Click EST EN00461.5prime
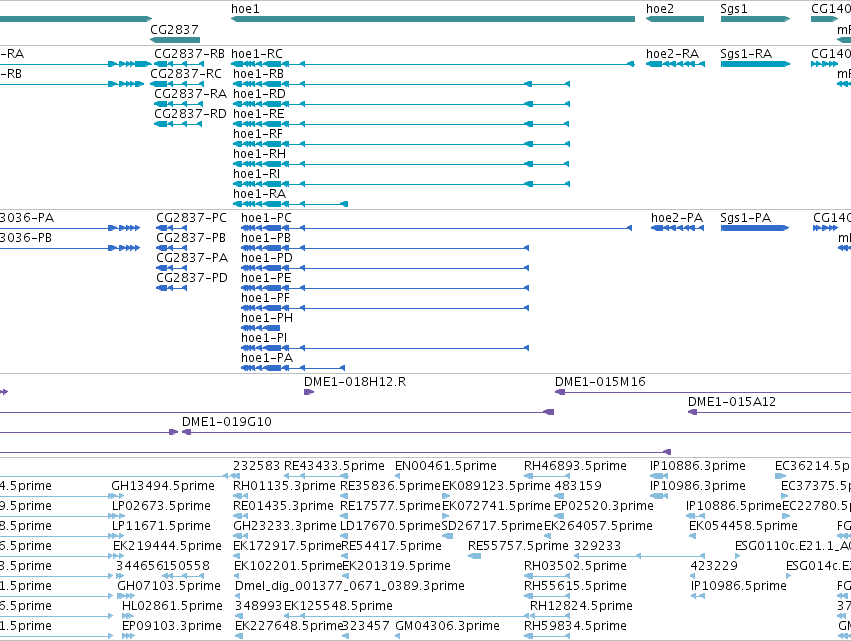Screen dimensions: 851x641 click(446, 466)
